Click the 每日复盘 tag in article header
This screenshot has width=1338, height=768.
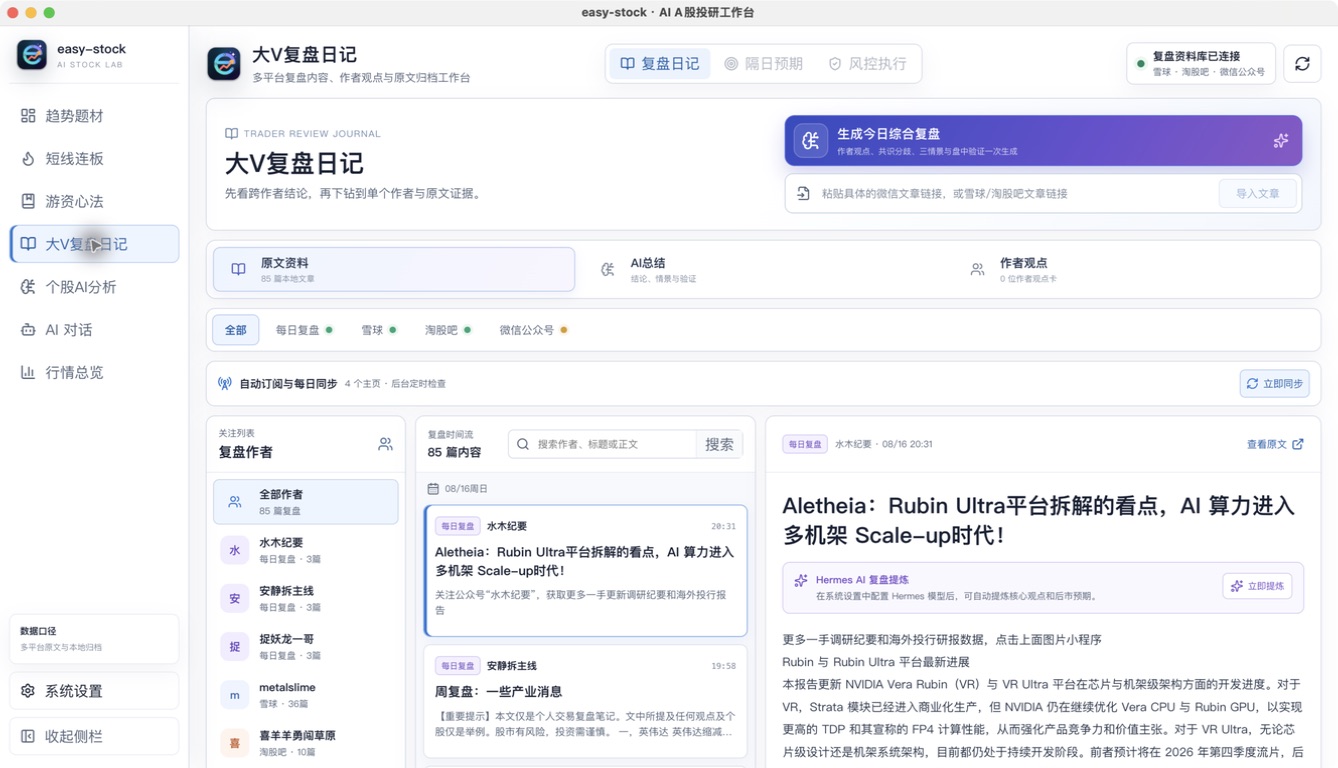click(x=805, y=444)
